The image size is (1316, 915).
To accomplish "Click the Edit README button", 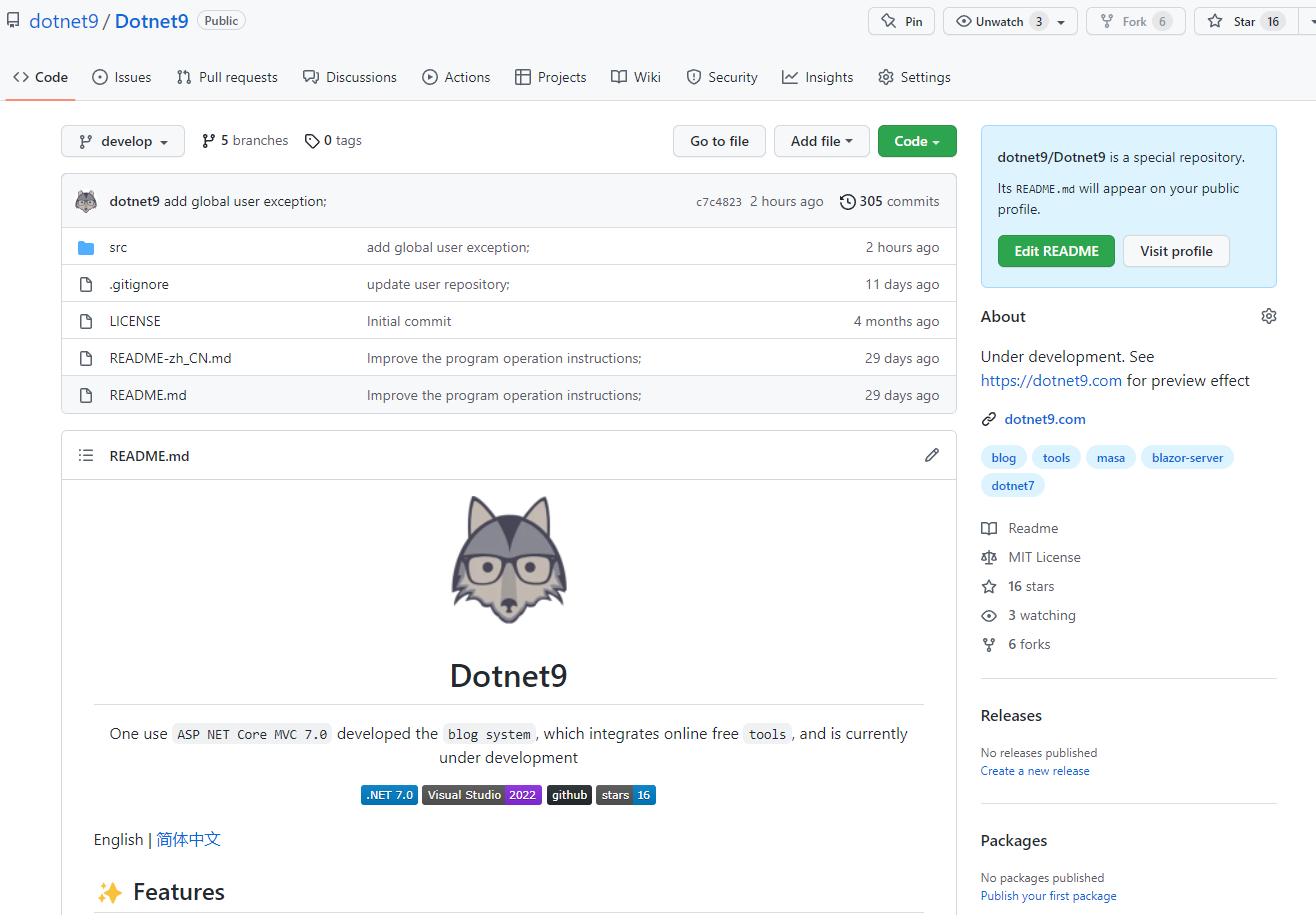I will [1056, 251].
